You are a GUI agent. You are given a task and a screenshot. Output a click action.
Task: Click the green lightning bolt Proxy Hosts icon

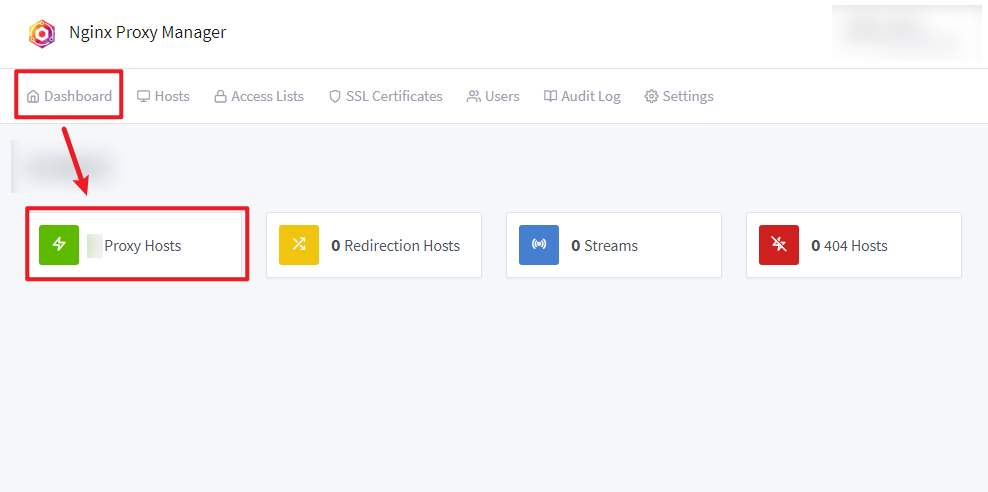click(x=59, y=245)
